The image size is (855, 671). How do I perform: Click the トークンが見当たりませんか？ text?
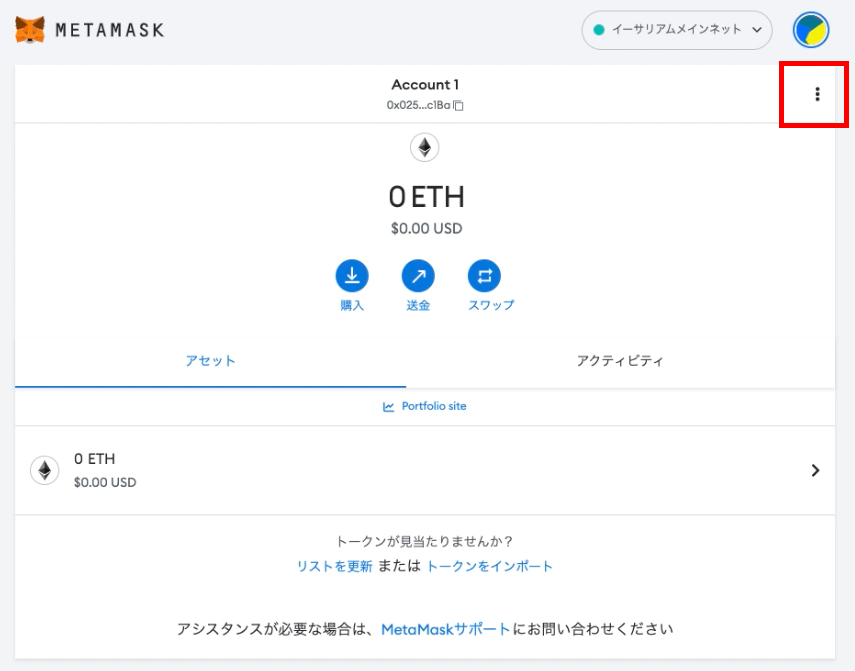424,541
